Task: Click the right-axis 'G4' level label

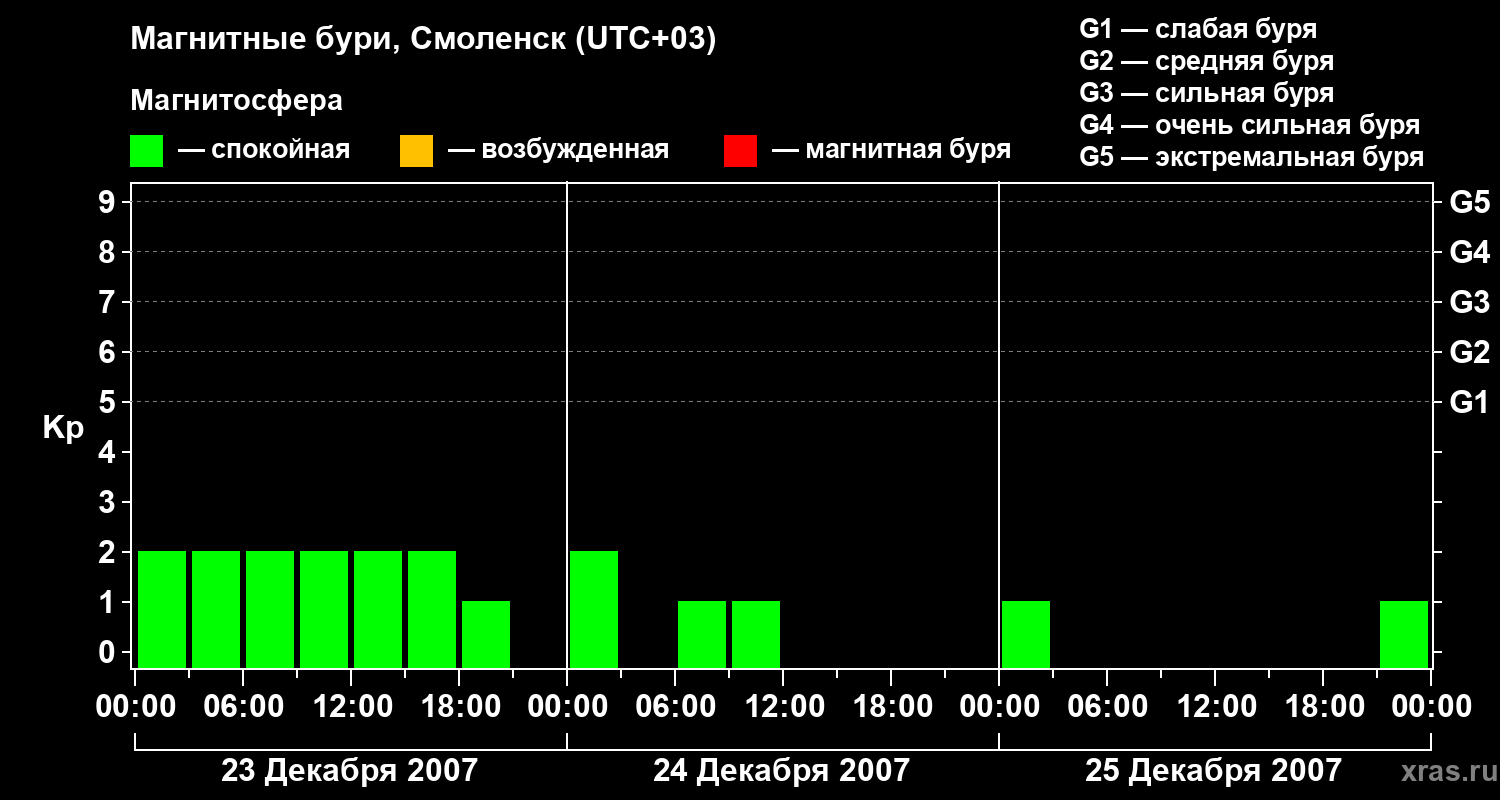Action: pyautogui.click(x=1469, y=252)
